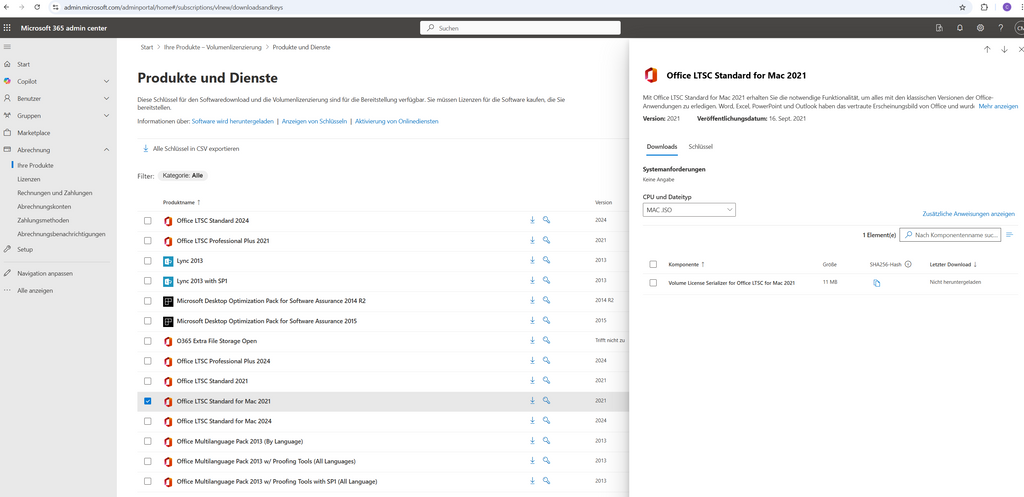Click the Nach Komponentenname suchen field
Viewport: 1024px width, 497px height.
pos(950,234)
